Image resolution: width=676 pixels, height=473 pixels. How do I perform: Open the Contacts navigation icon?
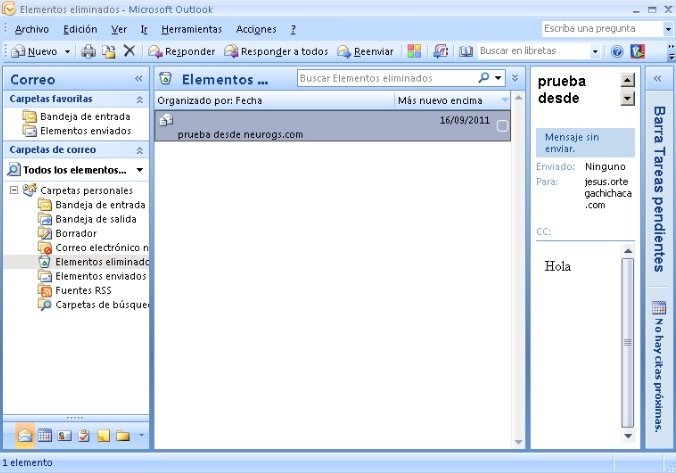point(64,436)
